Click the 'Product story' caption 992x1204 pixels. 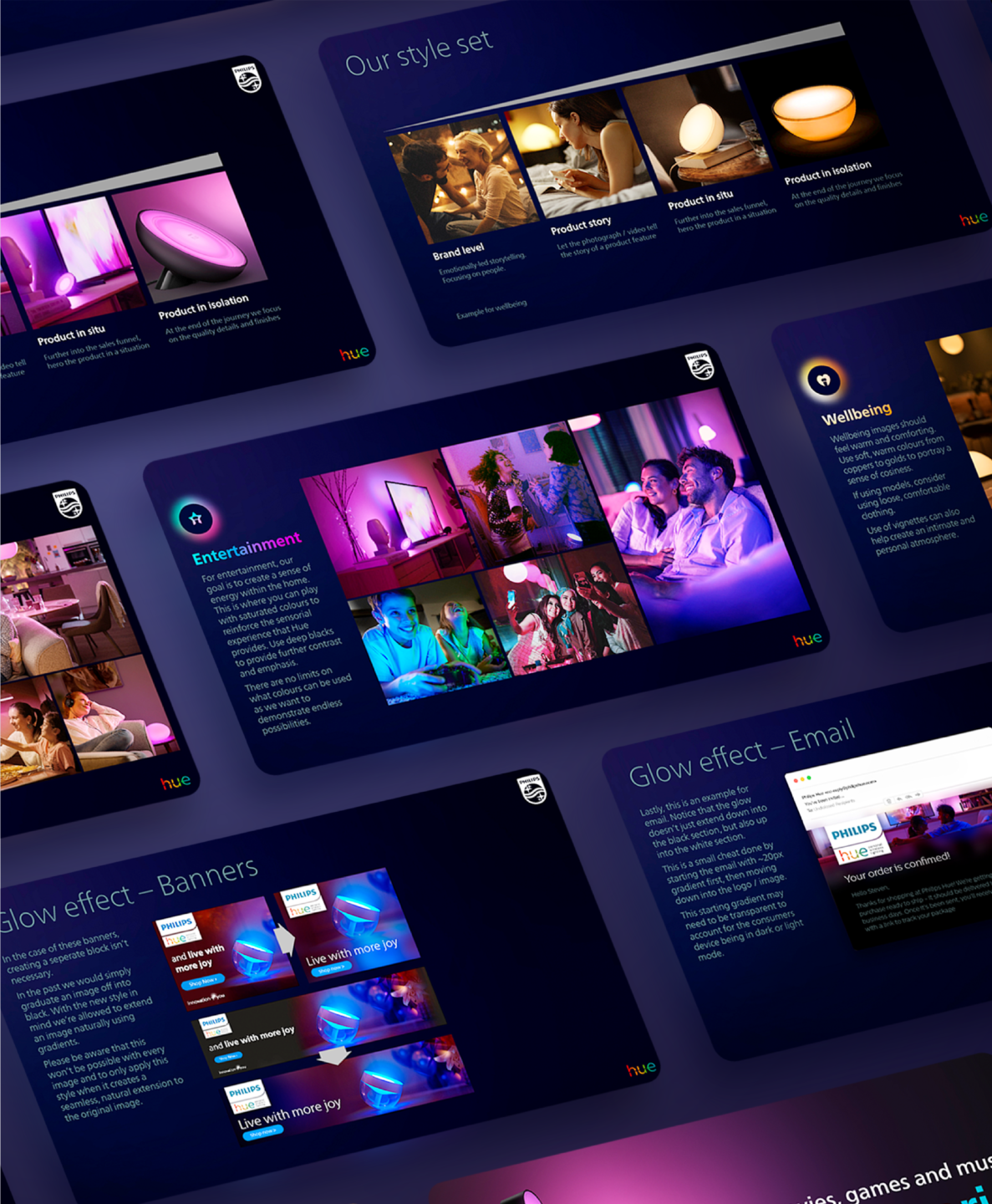pyautogui.click(x=581, y=226)
